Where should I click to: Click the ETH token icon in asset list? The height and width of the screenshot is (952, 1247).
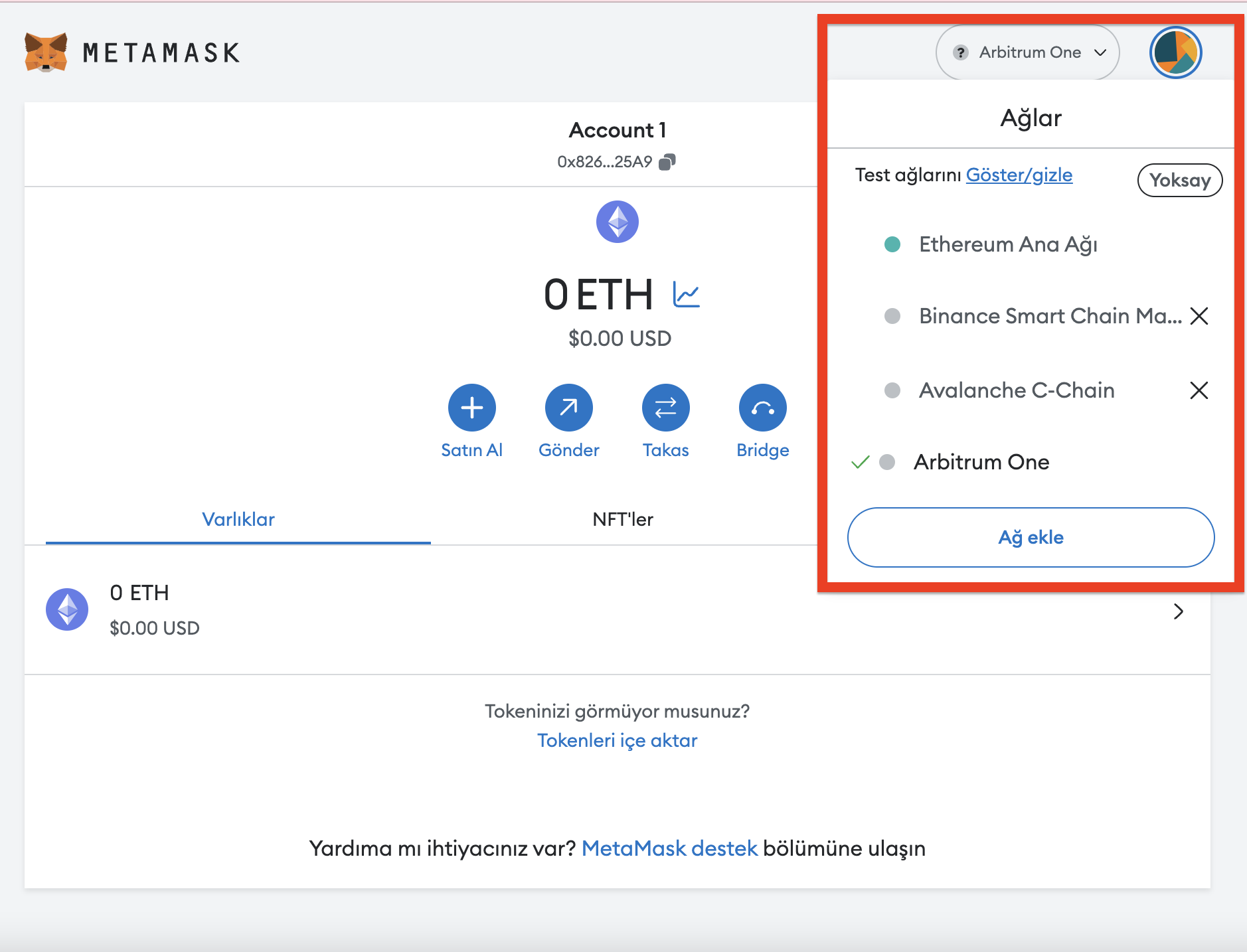coord(67,609)
